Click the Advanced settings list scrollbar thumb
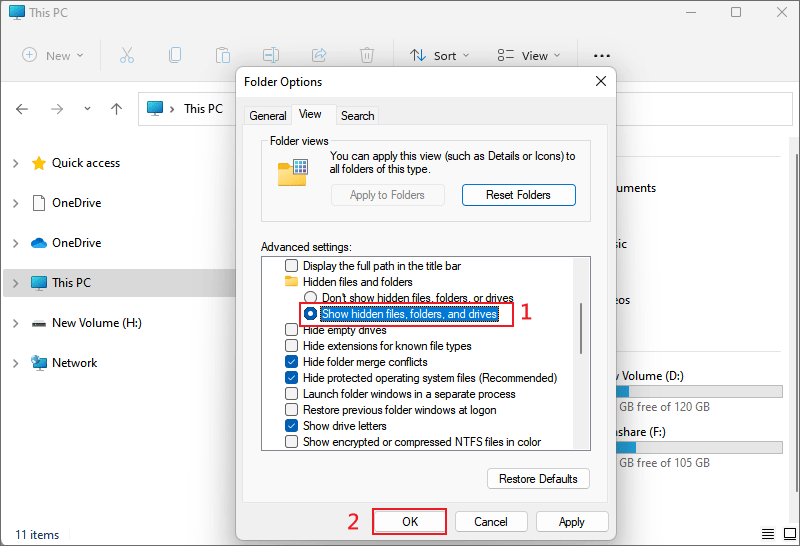Screen dimensions: 800x546 (581, 328)
